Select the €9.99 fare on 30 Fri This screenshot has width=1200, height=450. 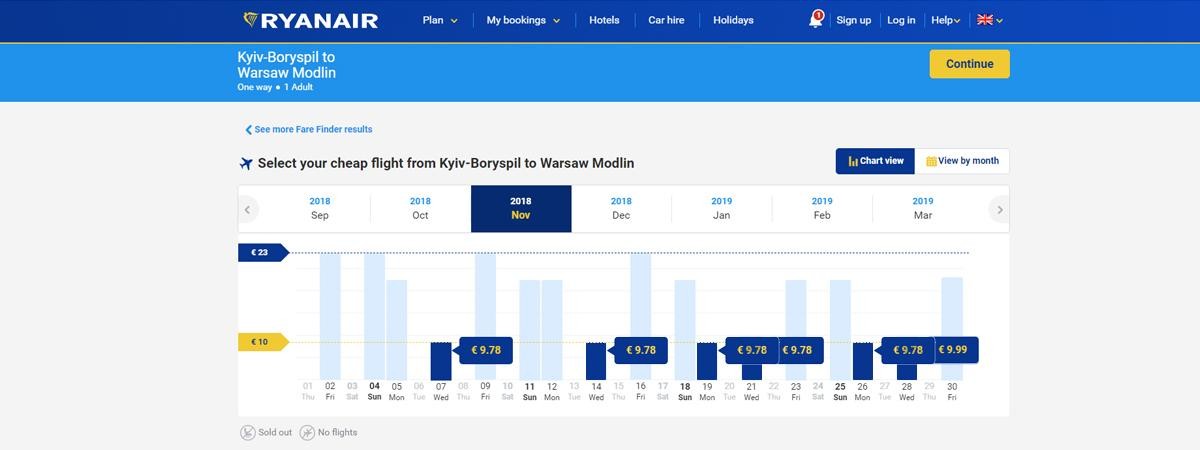click(957, 350)
